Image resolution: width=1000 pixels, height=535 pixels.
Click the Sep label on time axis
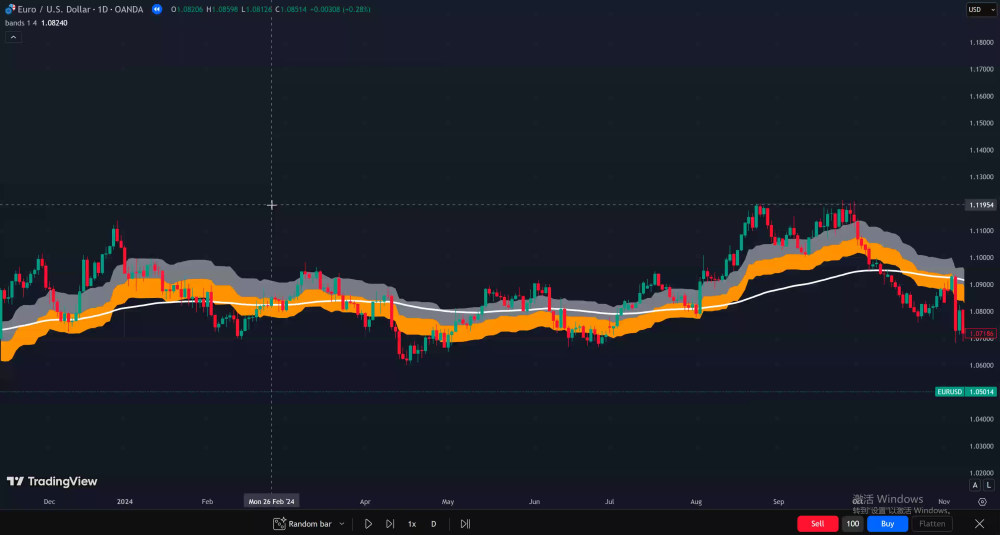click(779, 502)
